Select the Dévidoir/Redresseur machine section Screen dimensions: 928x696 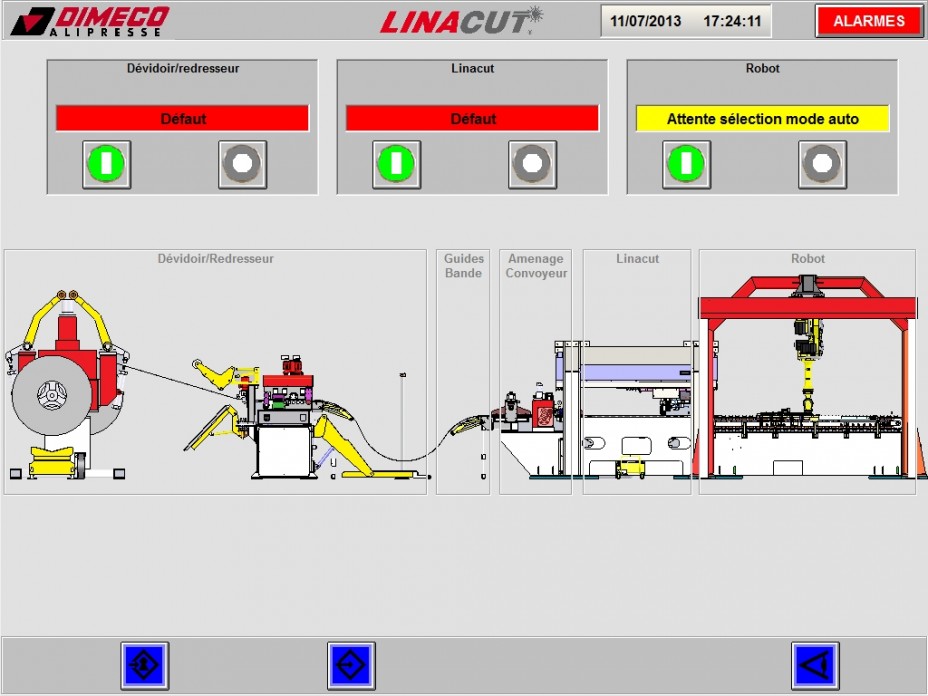coord(215,372)
